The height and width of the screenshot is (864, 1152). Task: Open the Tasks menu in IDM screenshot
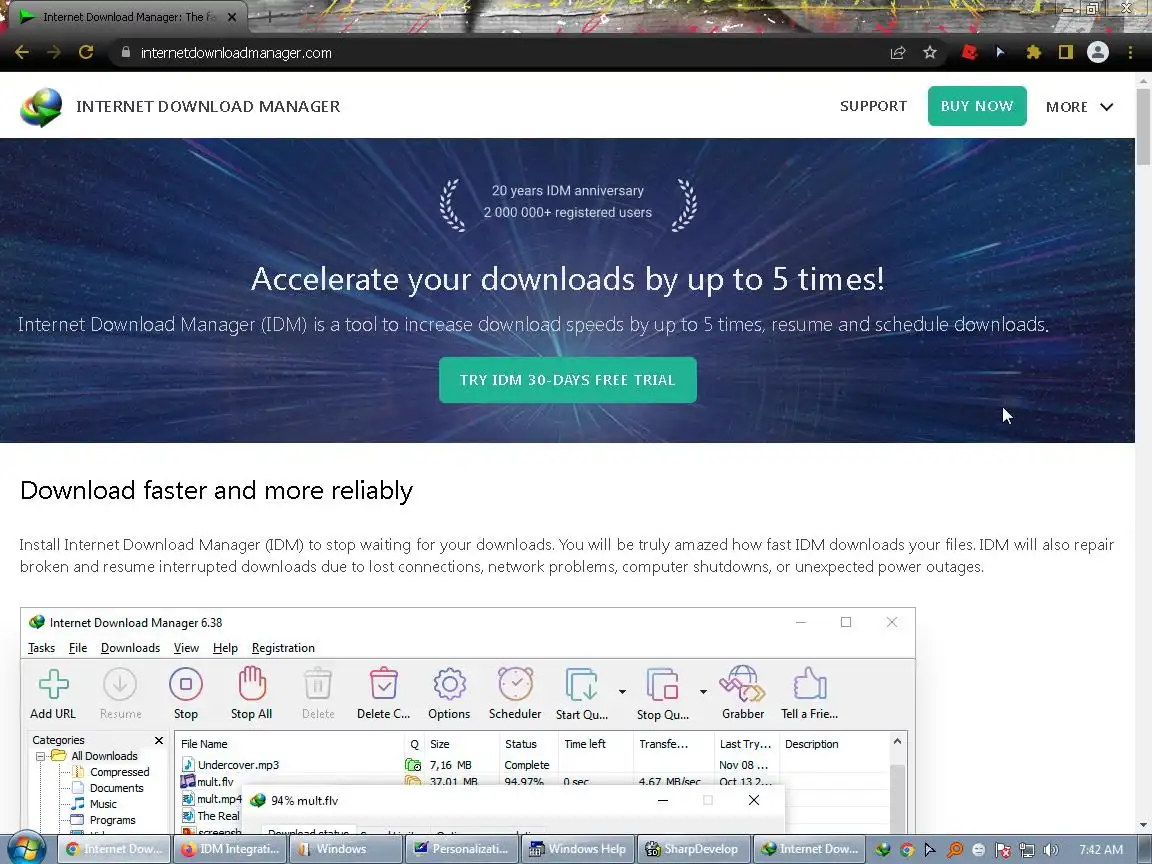coord(41,647)
